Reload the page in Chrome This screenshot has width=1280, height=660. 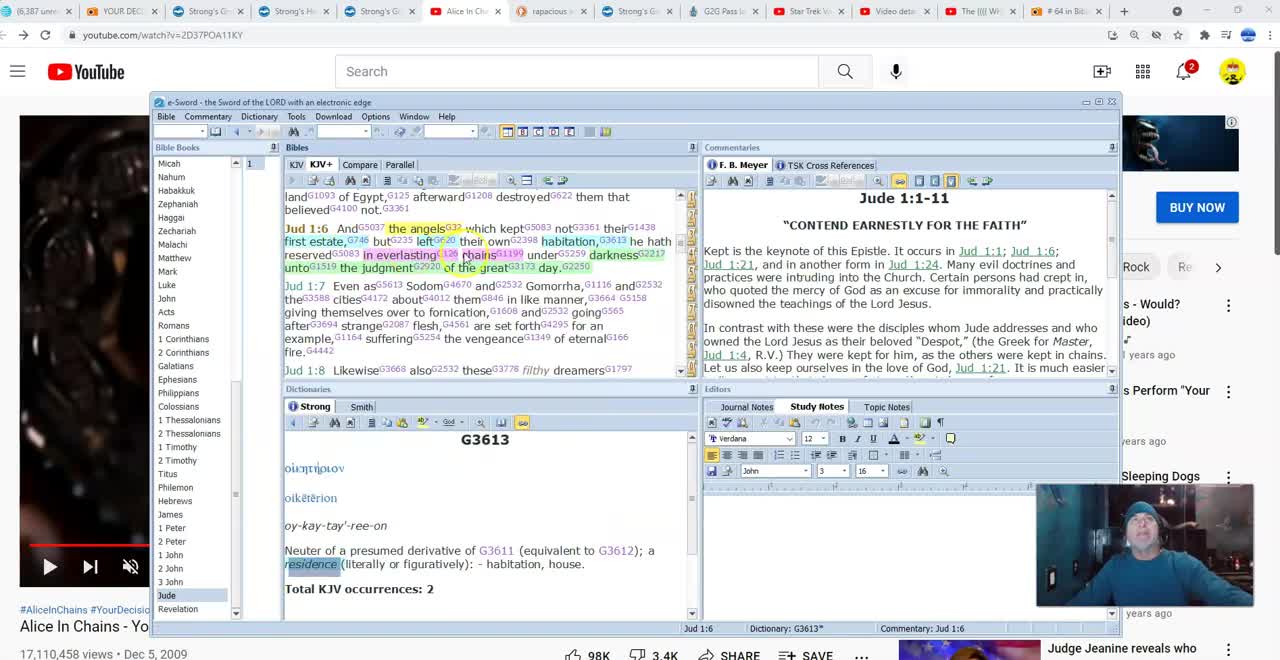coord(45,35)
